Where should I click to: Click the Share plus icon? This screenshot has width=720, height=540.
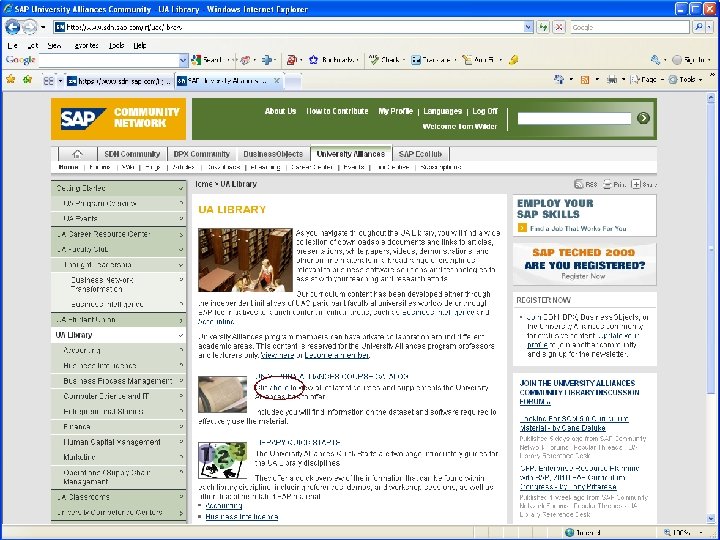pos(636,184)
